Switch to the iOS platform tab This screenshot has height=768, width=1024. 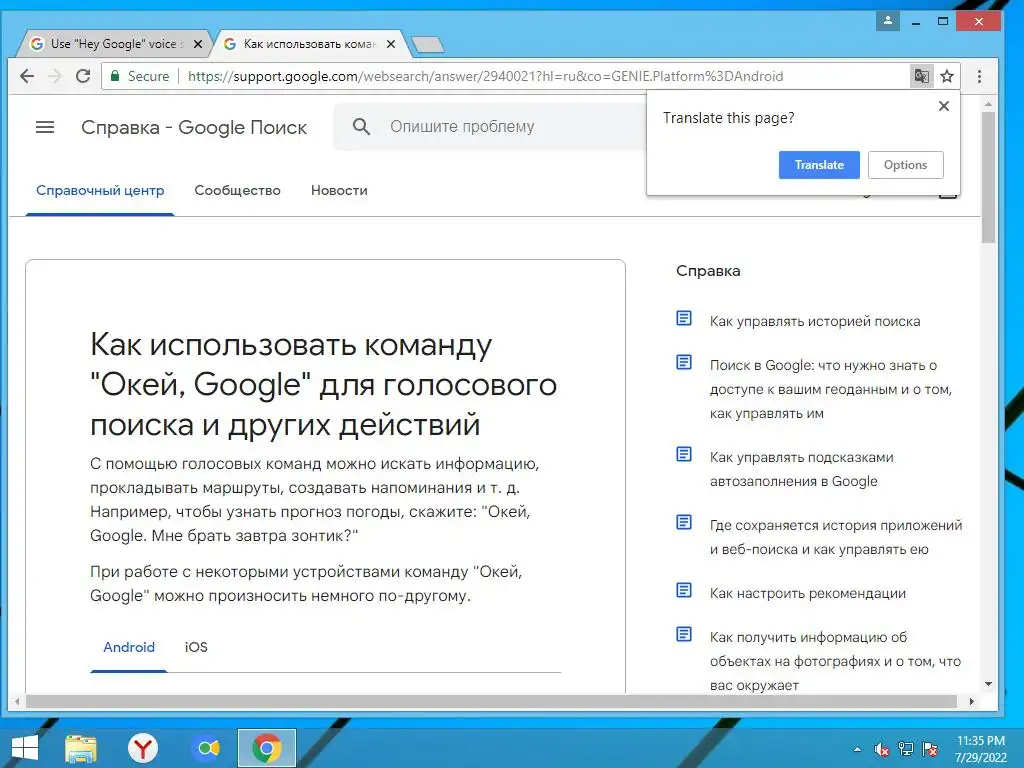(x=196, y=647)
